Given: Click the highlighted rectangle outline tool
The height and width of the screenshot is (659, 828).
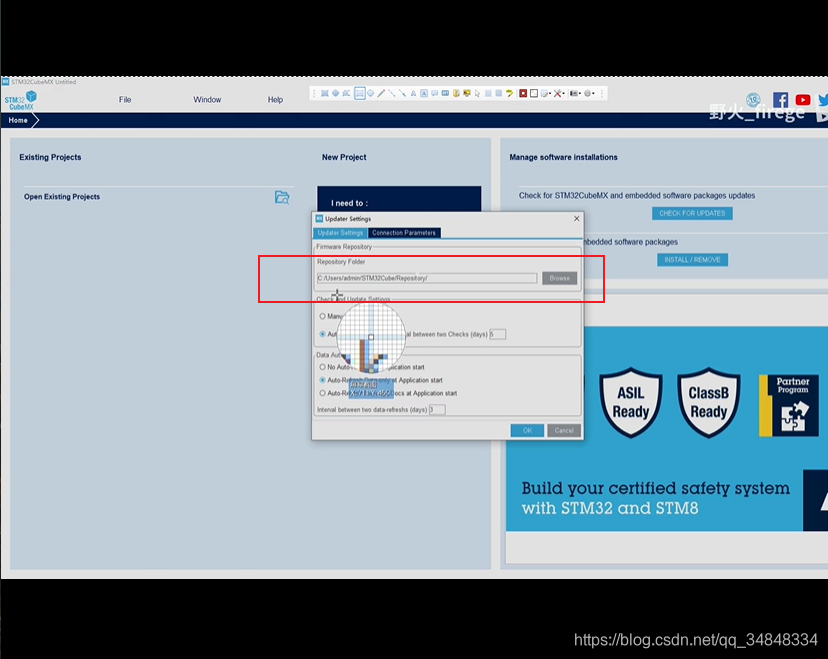Looking at the screenshot, I should pyautogui.click(x=360, y=93).
